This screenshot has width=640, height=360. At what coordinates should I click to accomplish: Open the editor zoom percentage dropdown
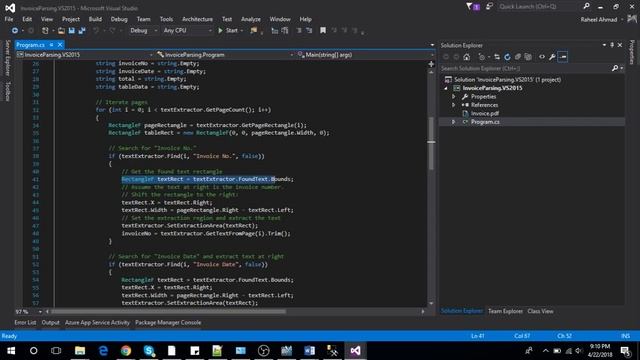click(40, 311)
